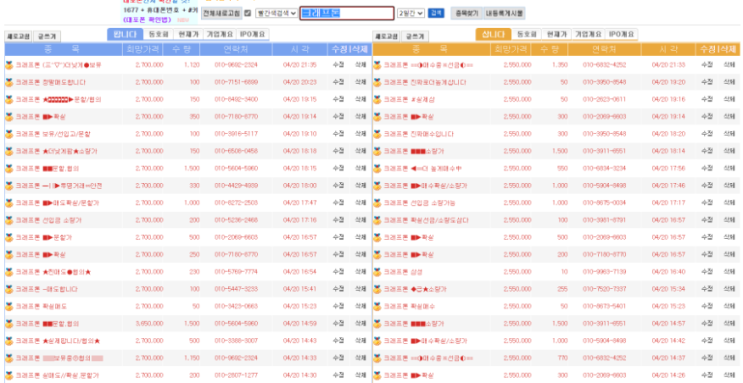Screen dimensions: 743x383
Task: Click medal icon in buy row 04/20 17:17
Action: pos(377,203)
